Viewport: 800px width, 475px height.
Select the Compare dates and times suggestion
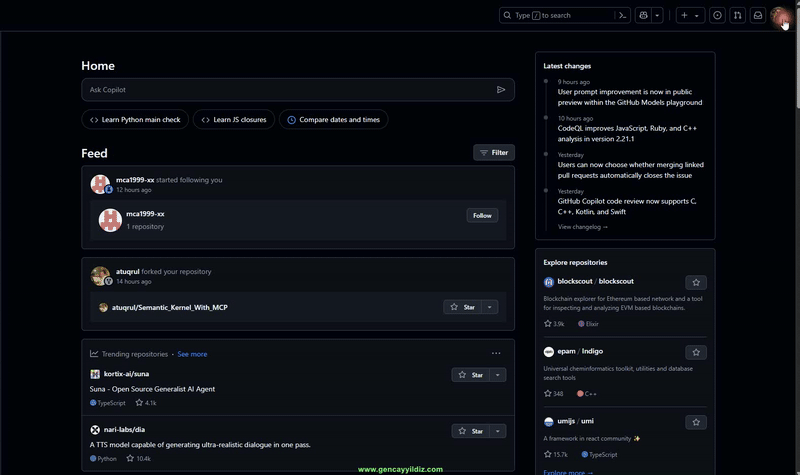pyautogui.click(x=333, y=119)
